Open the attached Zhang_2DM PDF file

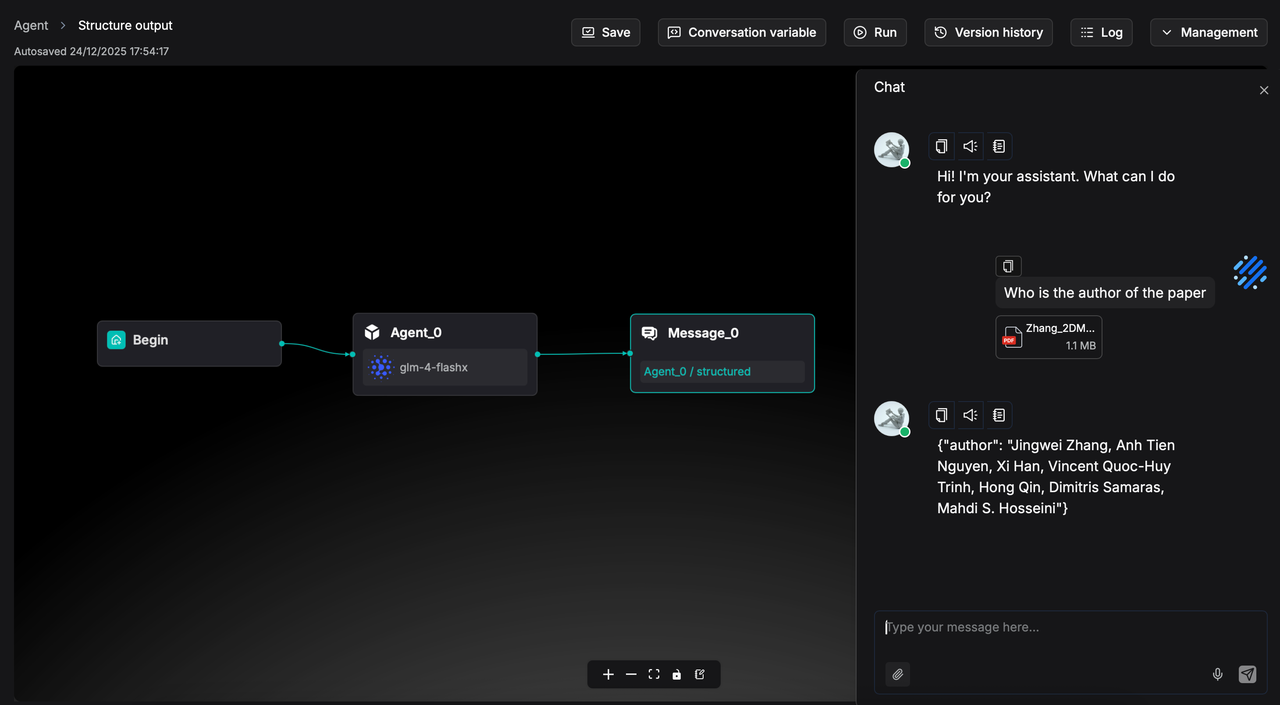(1048, 337)
